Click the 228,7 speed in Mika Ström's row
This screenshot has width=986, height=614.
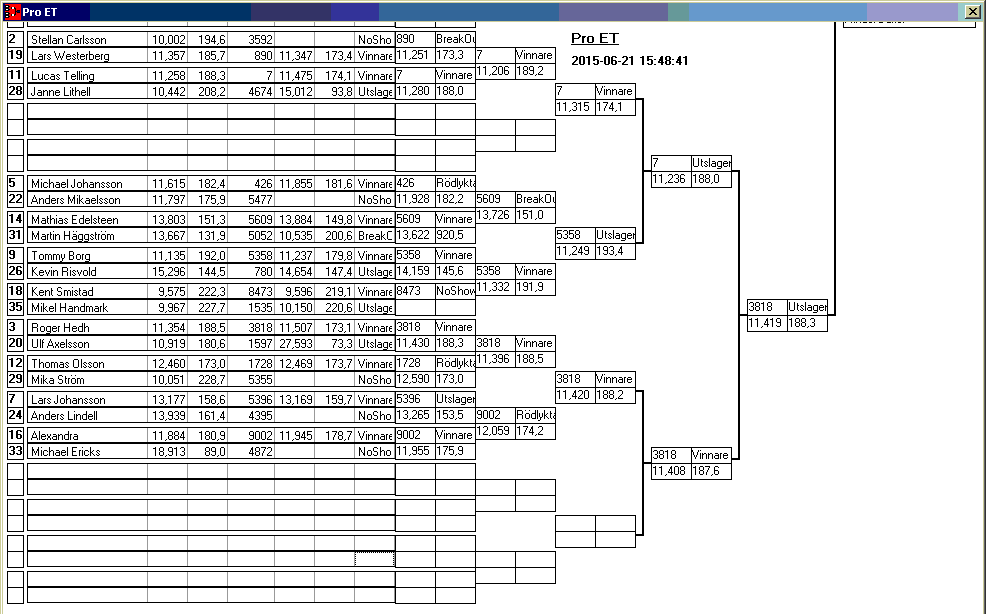pyautogui.click(x=207, y=380)
